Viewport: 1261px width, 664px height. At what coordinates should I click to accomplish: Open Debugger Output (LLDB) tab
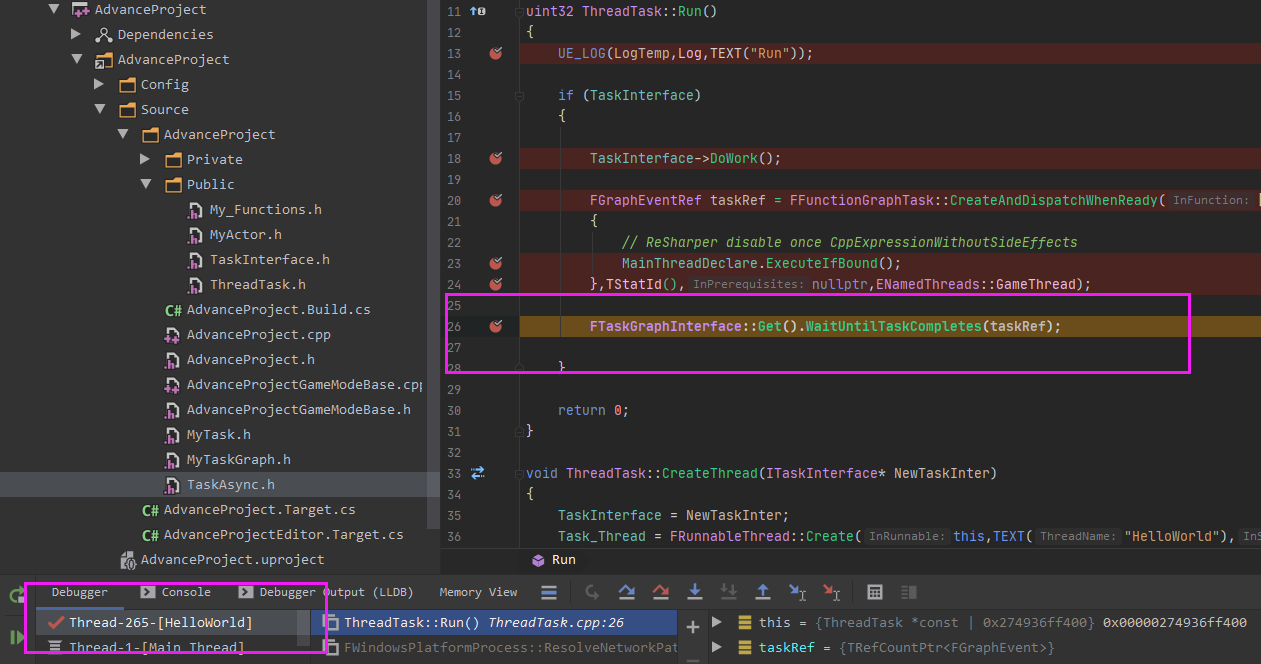(x=326, y=592)
